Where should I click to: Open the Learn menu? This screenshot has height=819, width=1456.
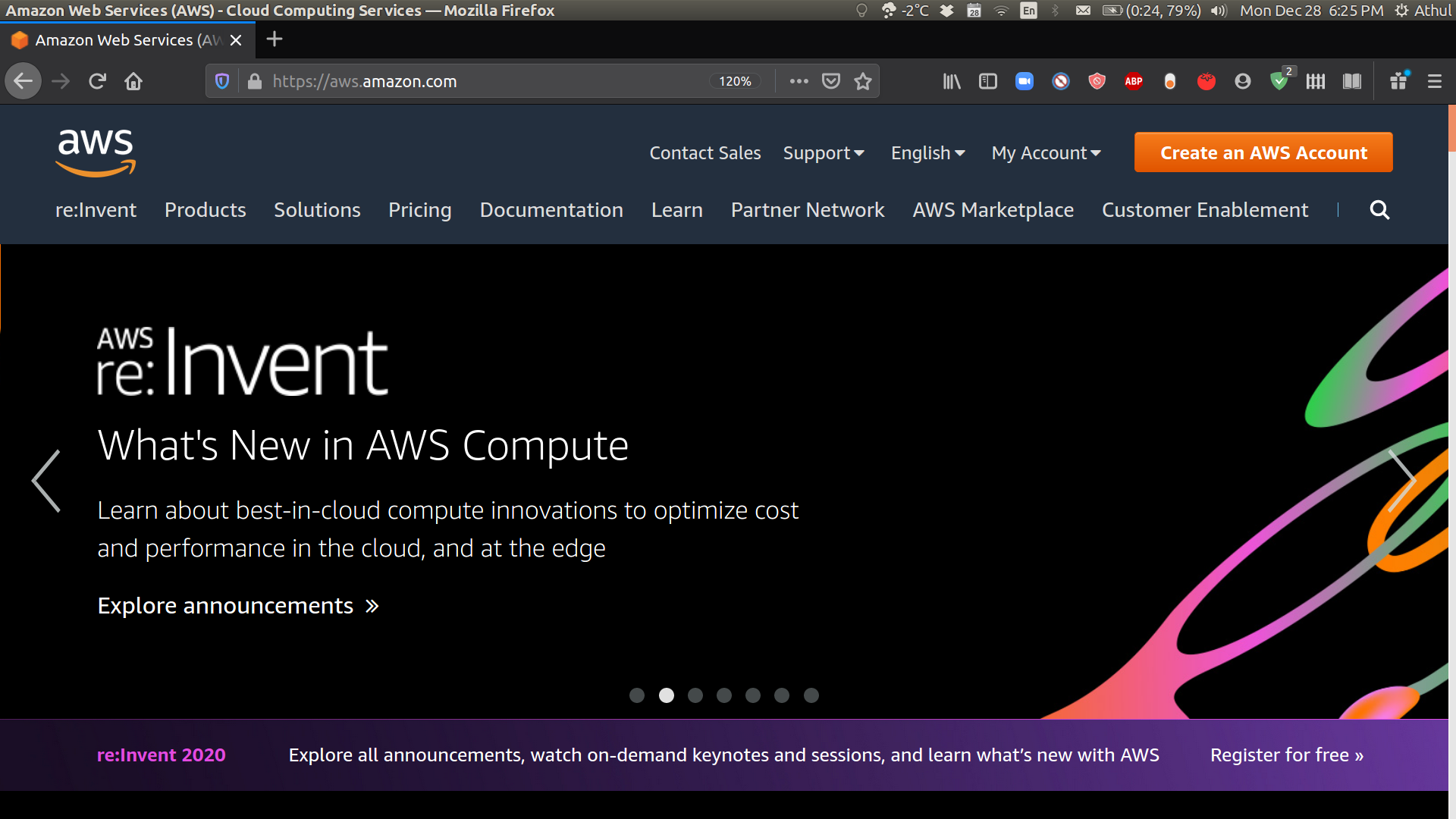677,210
